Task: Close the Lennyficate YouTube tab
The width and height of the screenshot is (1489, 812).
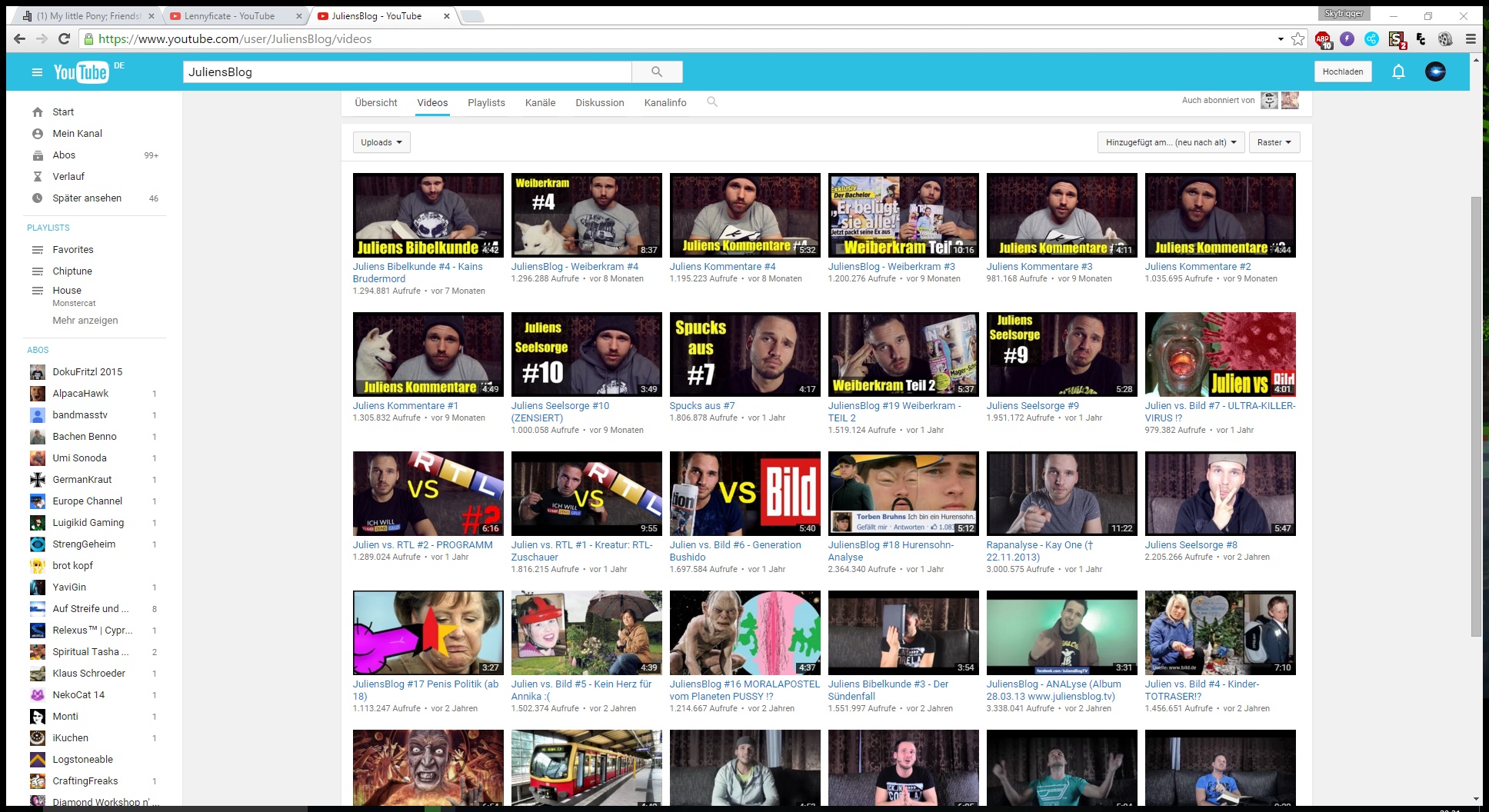Action: pos(299,16)
